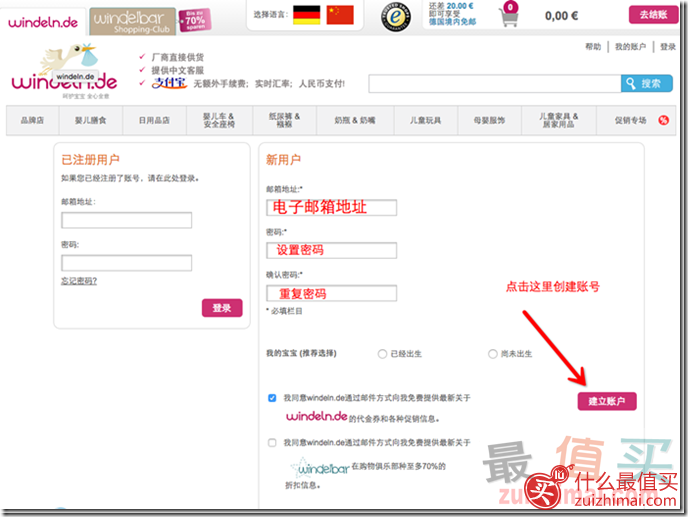This screenshot has width=688, height=517.
Task: Click the 忘记密码? link
Action: 79,281
